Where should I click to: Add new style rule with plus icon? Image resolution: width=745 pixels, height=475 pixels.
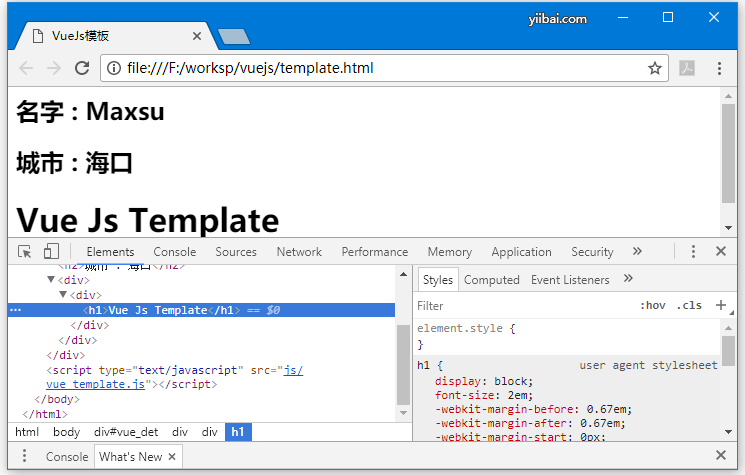click(x=720, y=305)
